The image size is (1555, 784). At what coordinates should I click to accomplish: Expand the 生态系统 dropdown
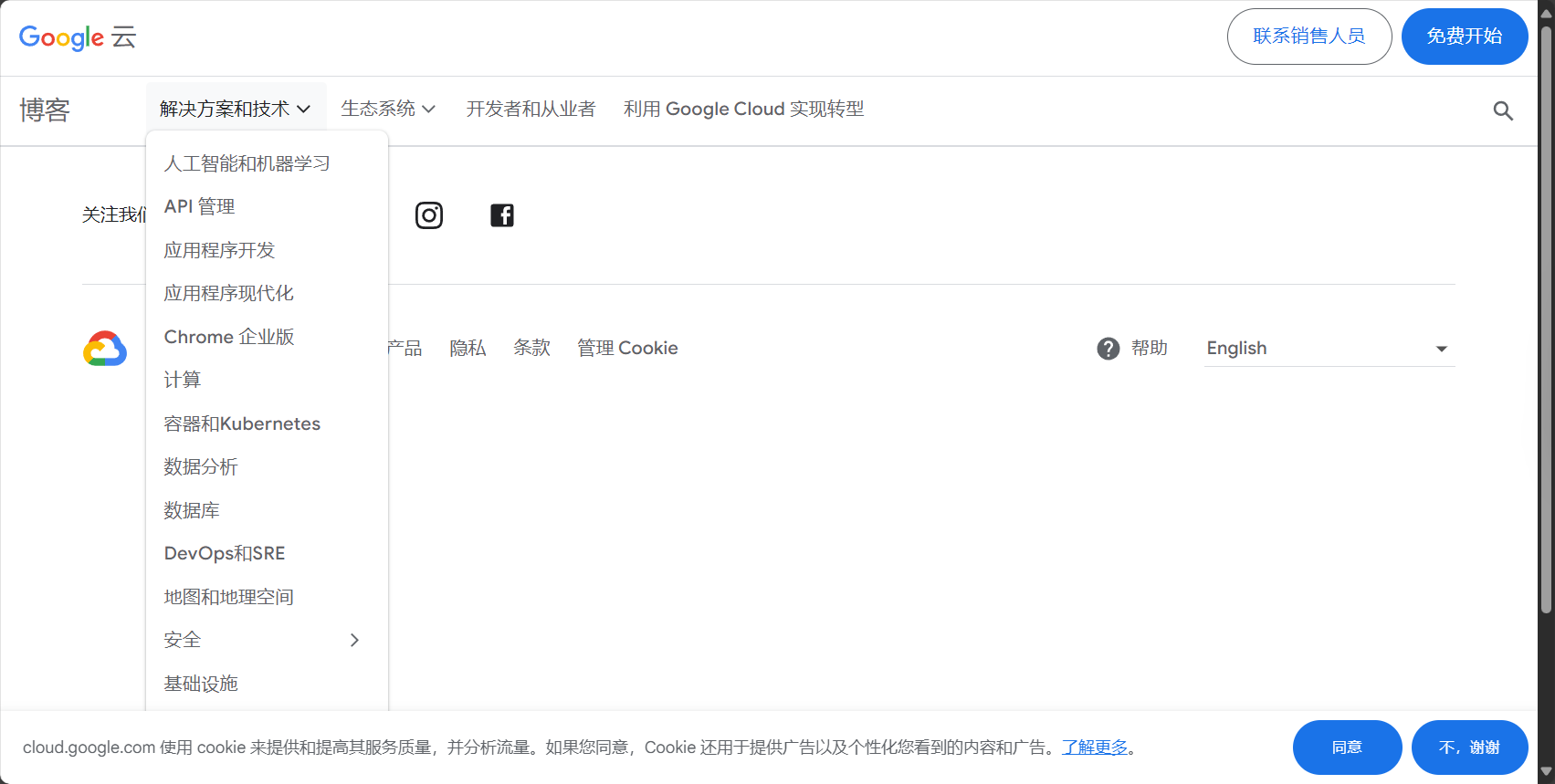tap(388, 110)
